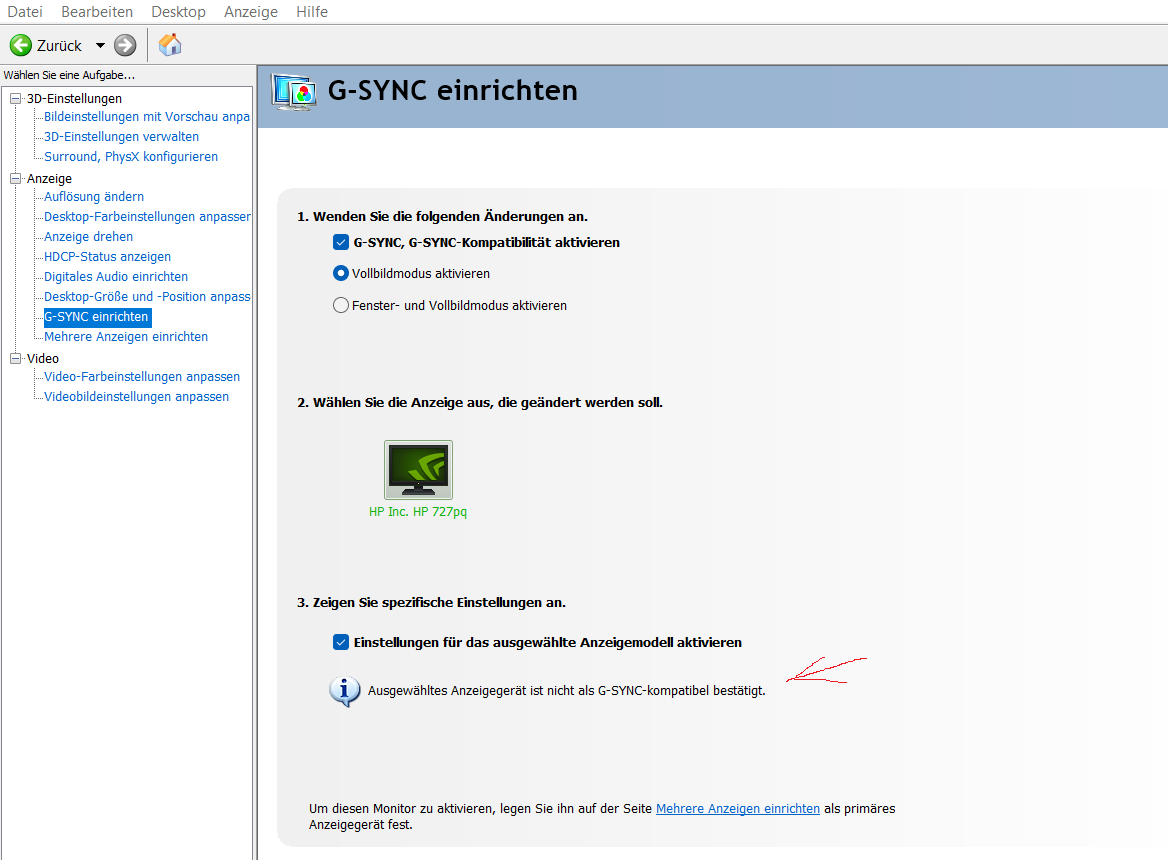
Task: Click the Anzeige category label in the tree
Action: click(49, 179)
